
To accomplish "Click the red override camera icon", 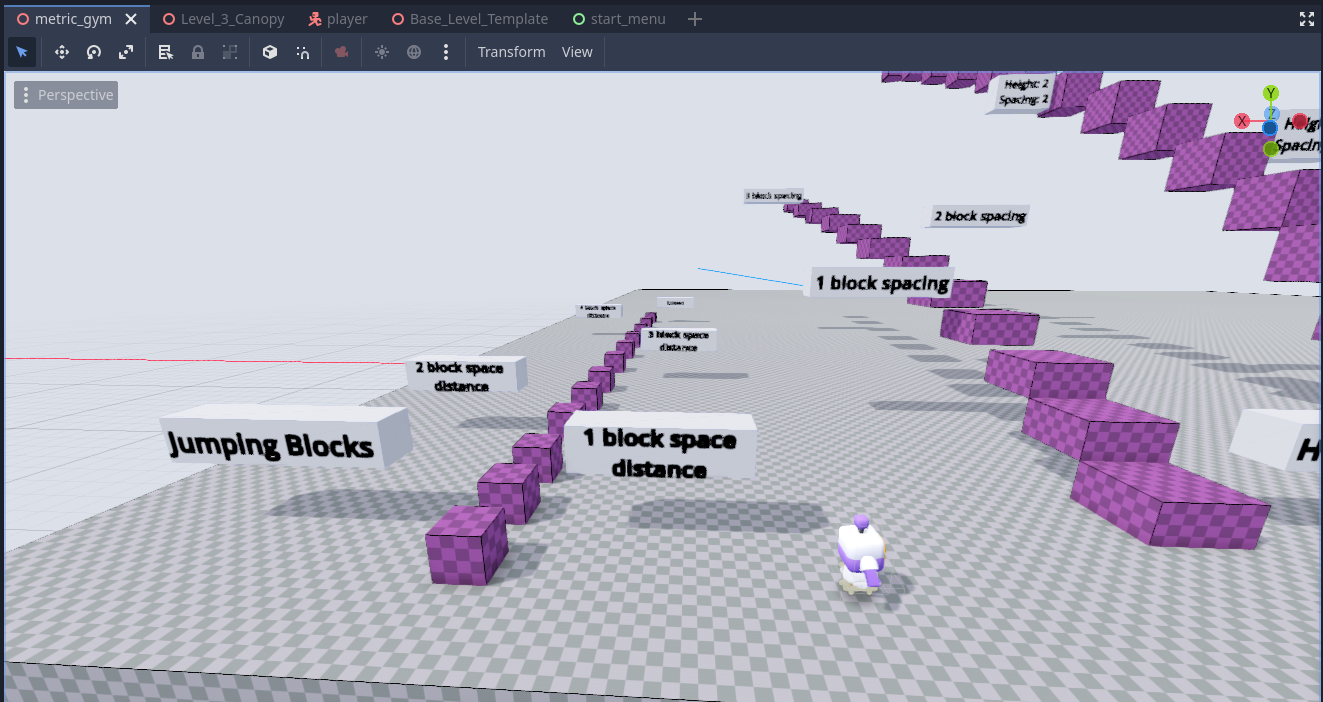I will click(341, 52).
